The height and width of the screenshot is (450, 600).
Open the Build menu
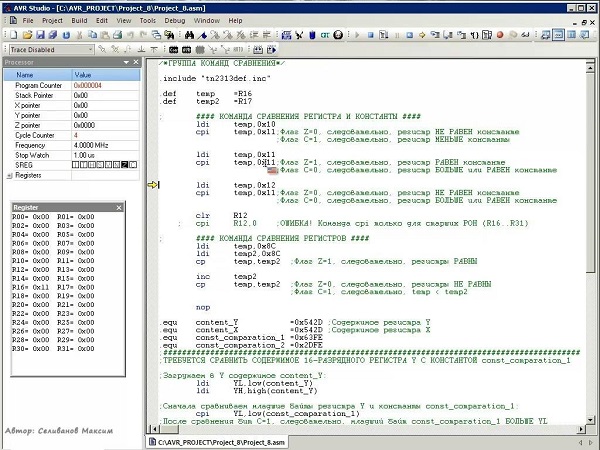tap(79, 20)
